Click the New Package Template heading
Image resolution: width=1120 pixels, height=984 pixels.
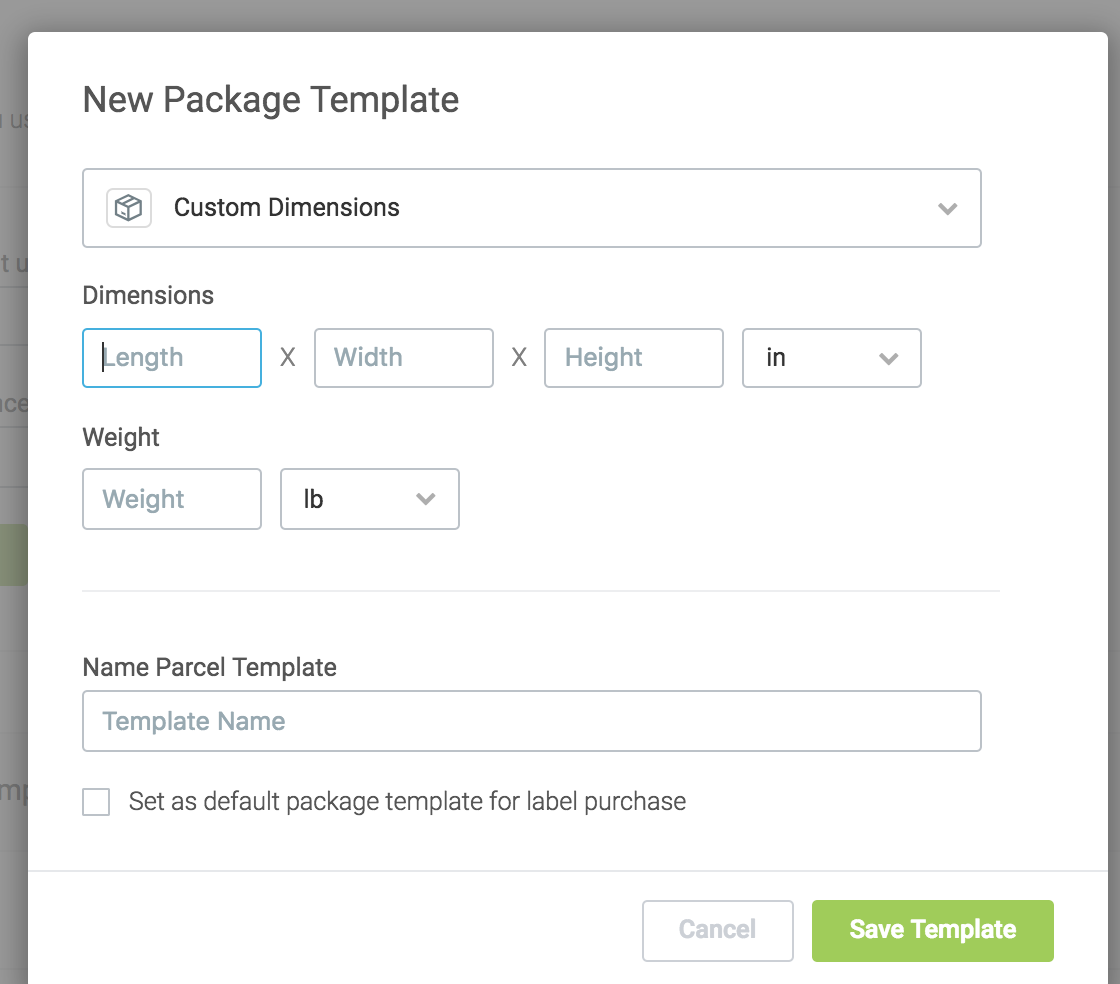pos(271,100)
